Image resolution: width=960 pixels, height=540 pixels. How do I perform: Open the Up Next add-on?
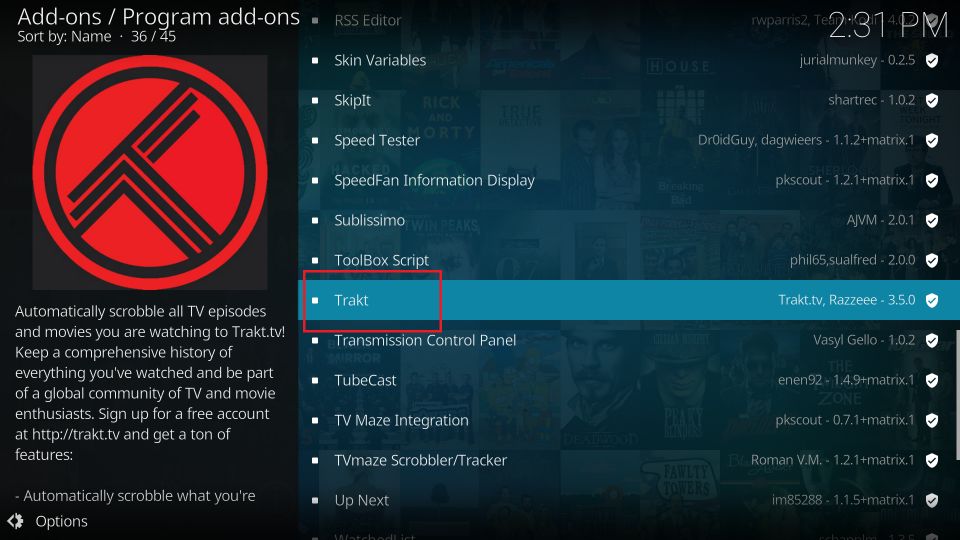629,500
